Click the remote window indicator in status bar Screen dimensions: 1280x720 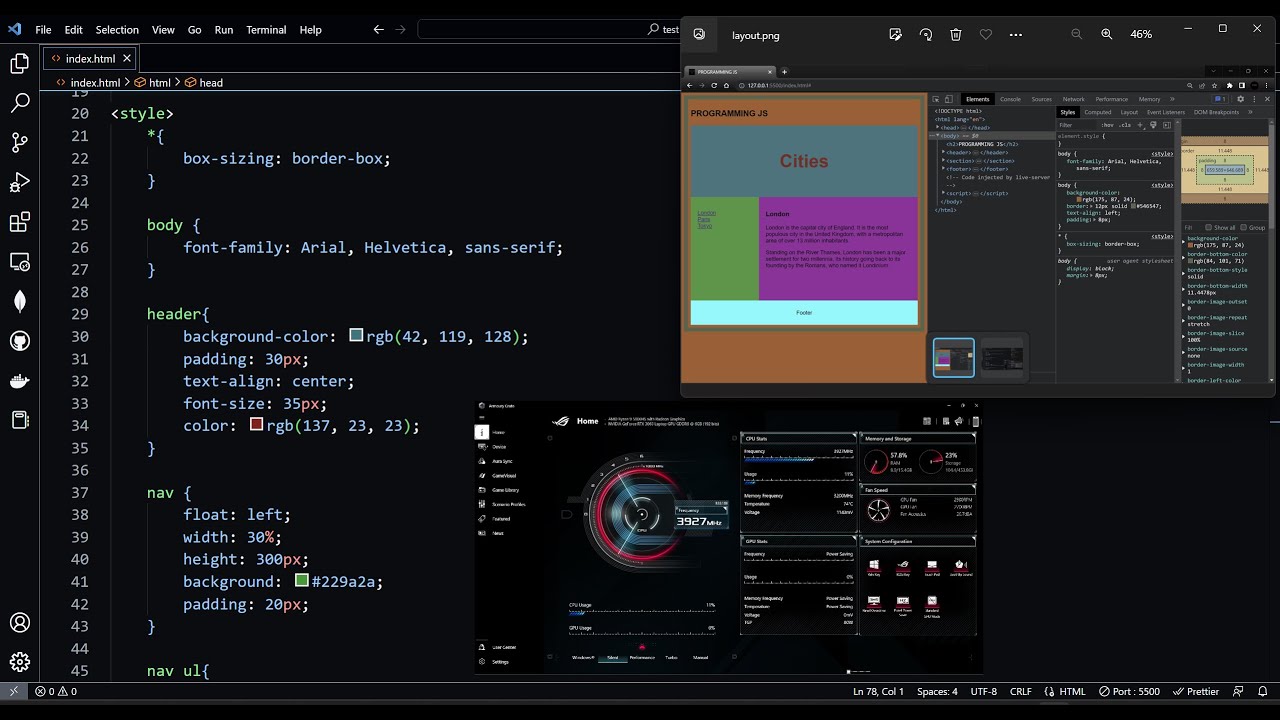14,691
